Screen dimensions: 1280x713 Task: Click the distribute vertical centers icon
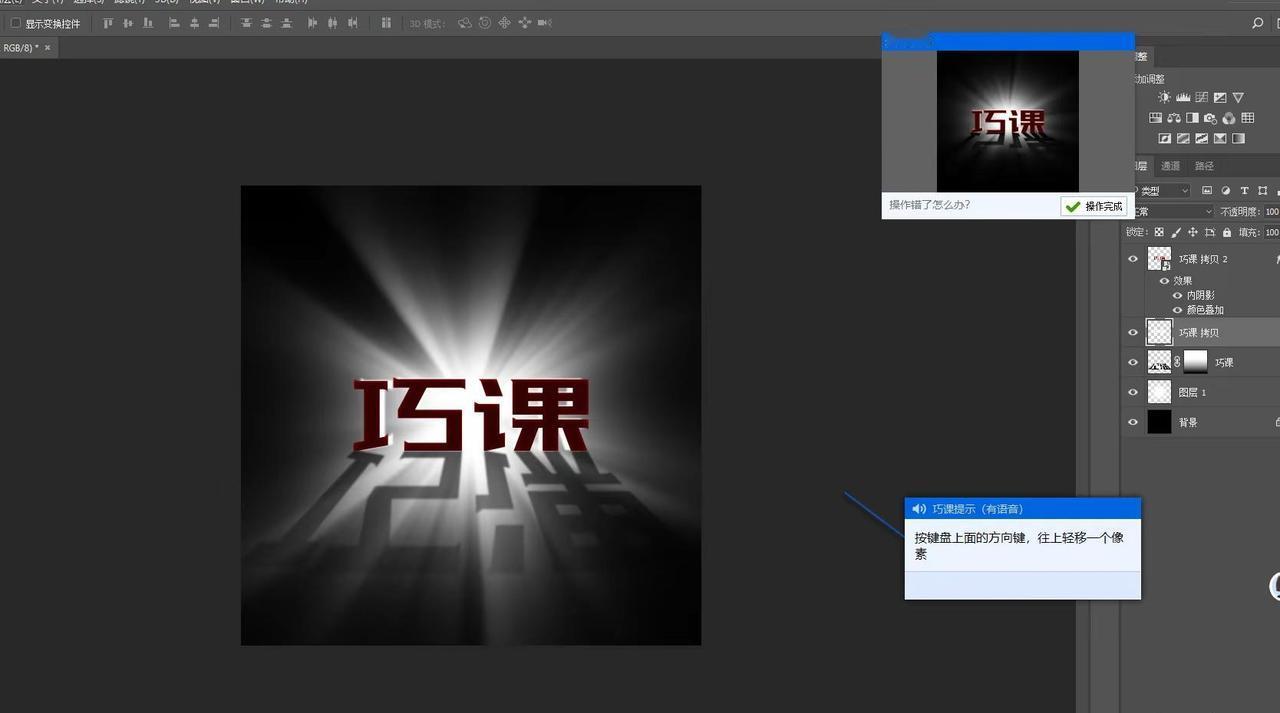click(266, 23)
